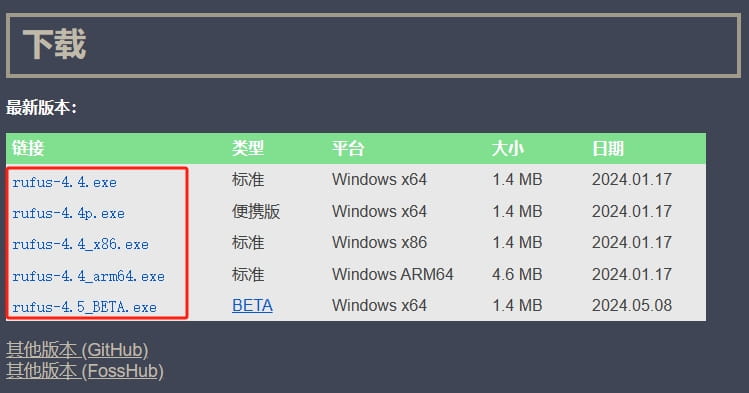
Task: Click the 4.6 MB size cell
Action: 517,274
